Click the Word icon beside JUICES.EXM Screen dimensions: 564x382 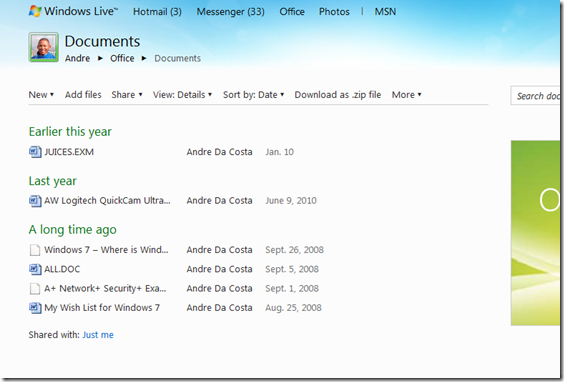click(35, 152)
